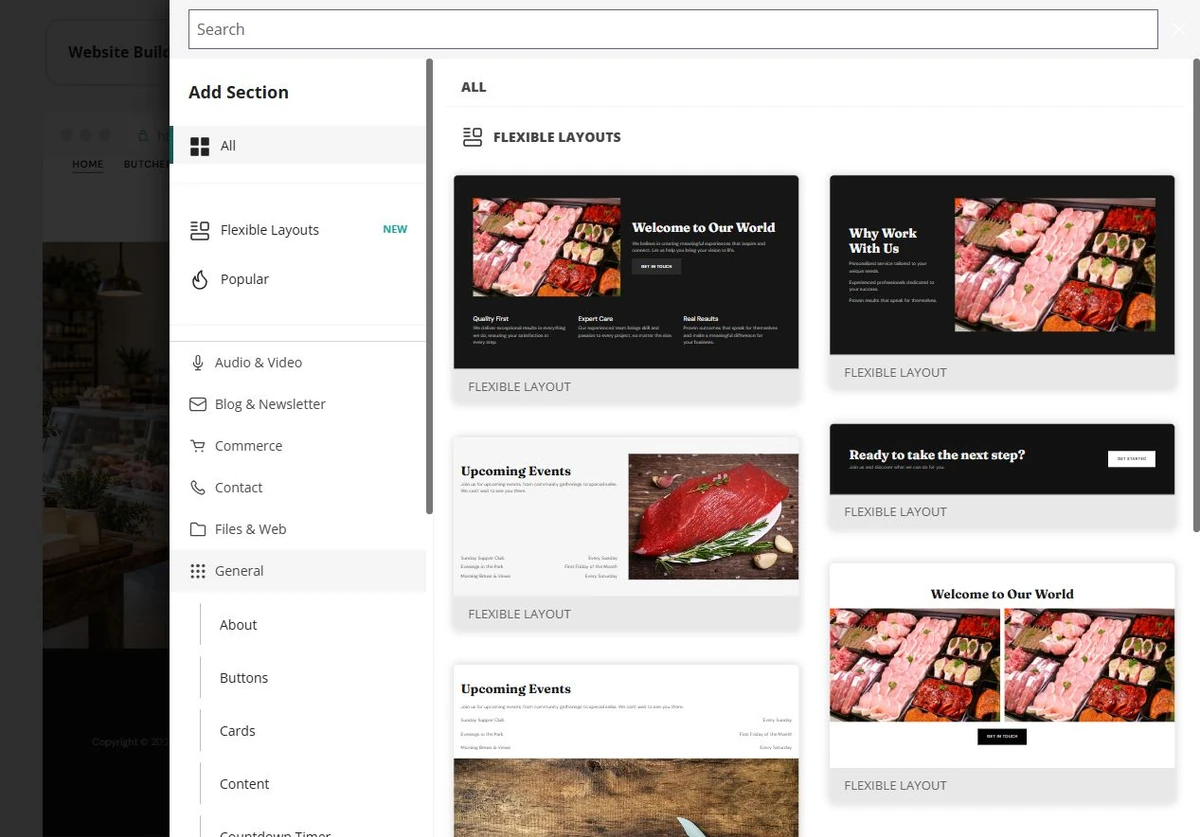Click the Popular flame icon
Screen dimensions: 1200x837
(199, 279)
